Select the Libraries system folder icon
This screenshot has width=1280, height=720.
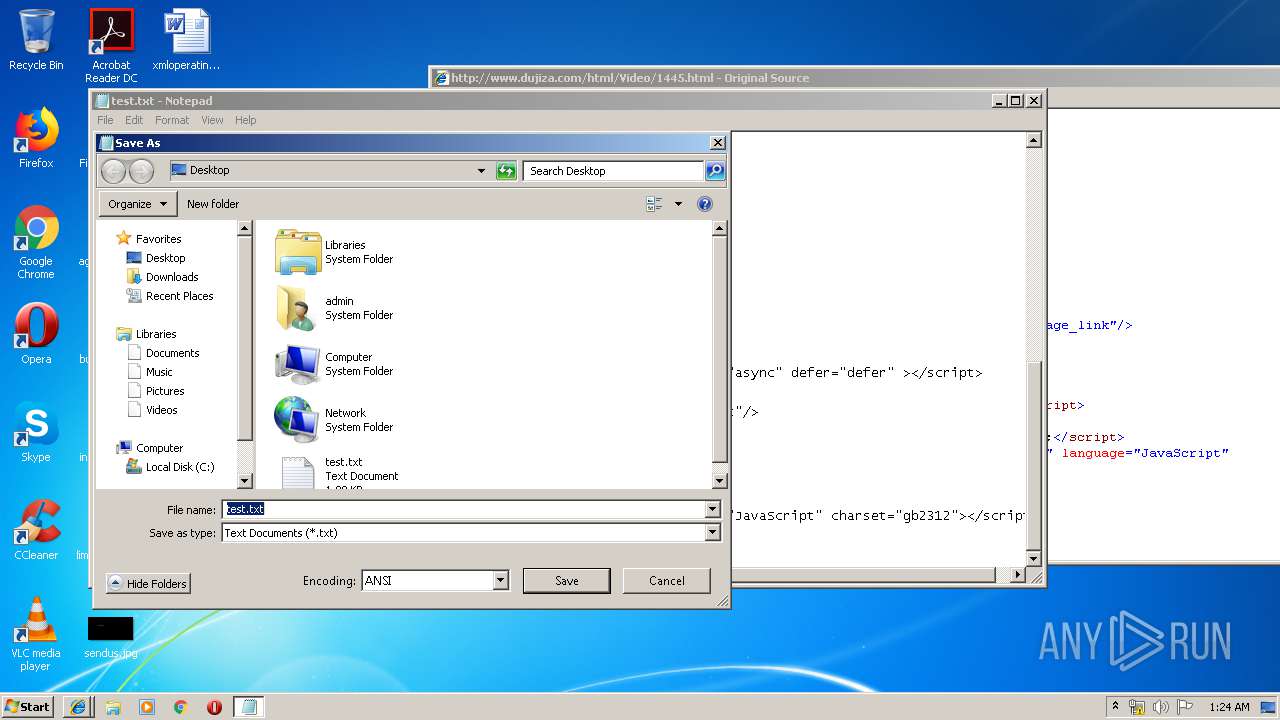(x=298, y=252)
